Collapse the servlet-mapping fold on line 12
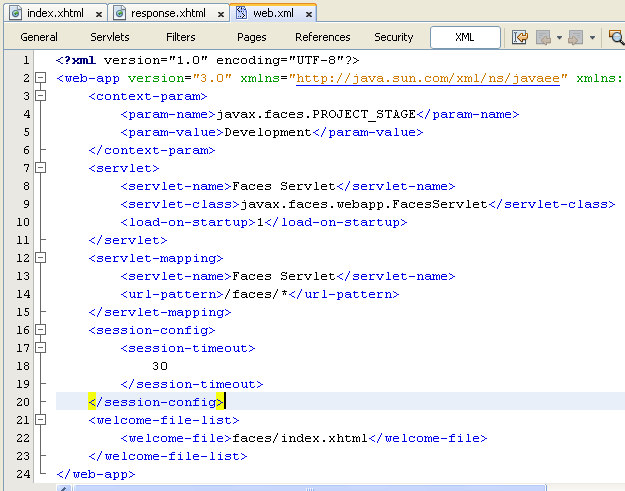Viewport: 625px width, 491px height. (x=40, y=258)
